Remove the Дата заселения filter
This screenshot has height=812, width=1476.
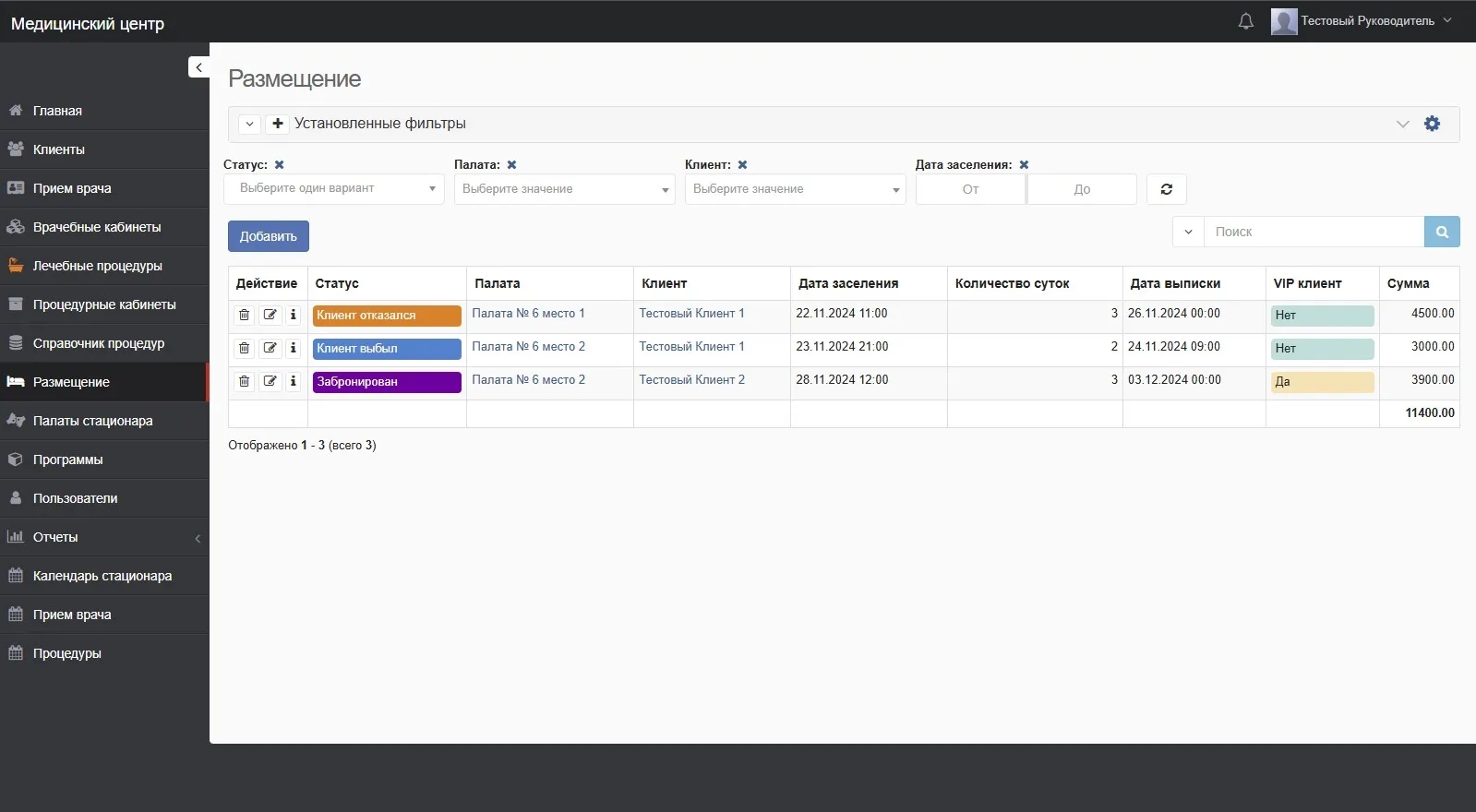coord(1024,165)
